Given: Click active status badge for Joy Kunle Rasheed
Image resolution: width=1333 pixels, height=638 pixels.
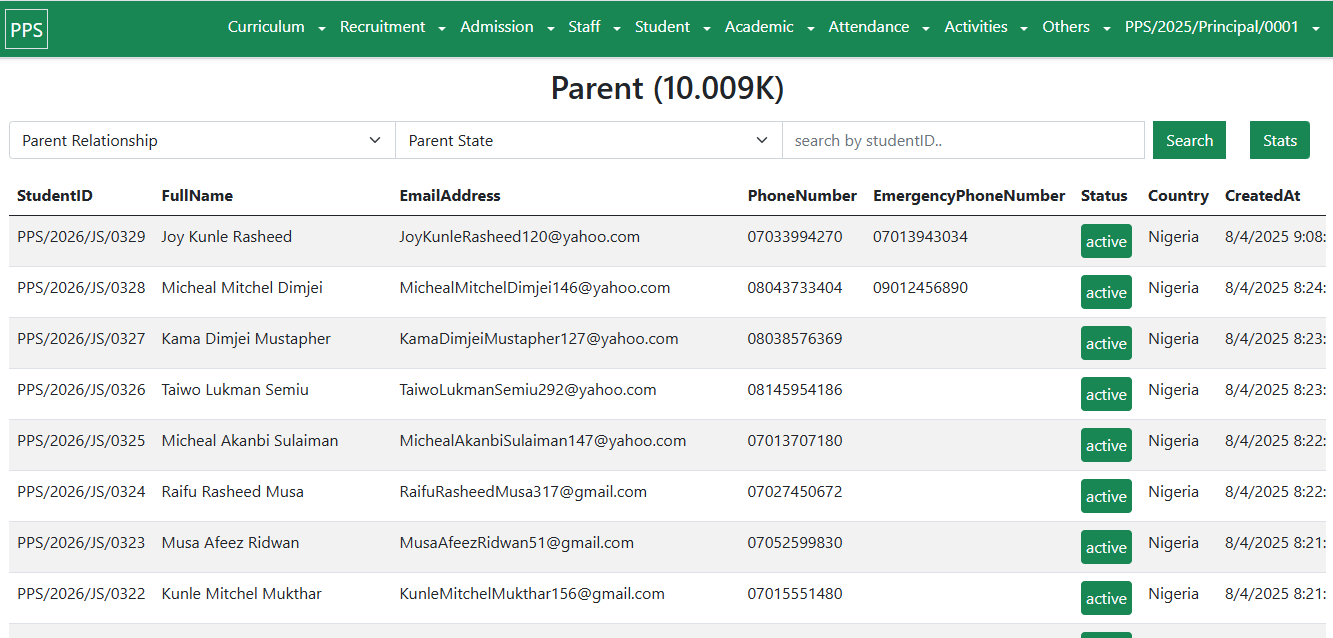Looking at the screenshot, I should pyautogui.click(x=1106, y=242).
